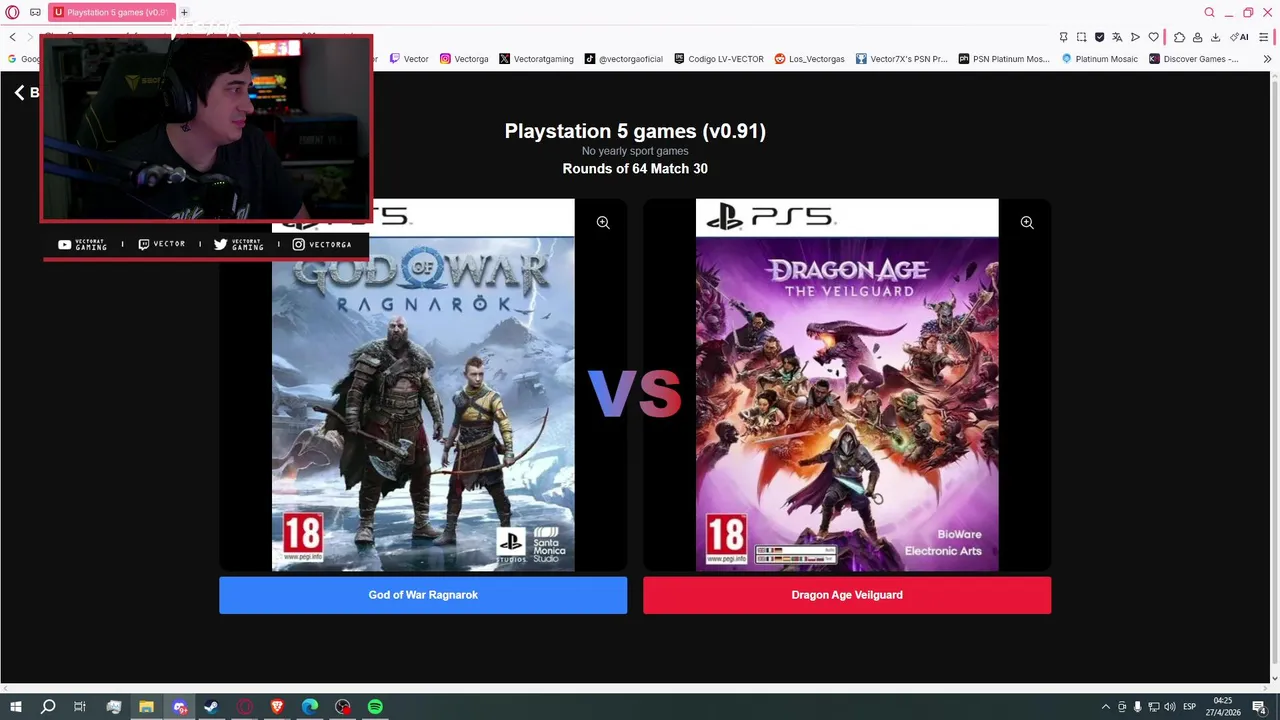This screenshot has width=1280, height=720.
Task: Open Steam from the taskbar
Action: (211, 707)
